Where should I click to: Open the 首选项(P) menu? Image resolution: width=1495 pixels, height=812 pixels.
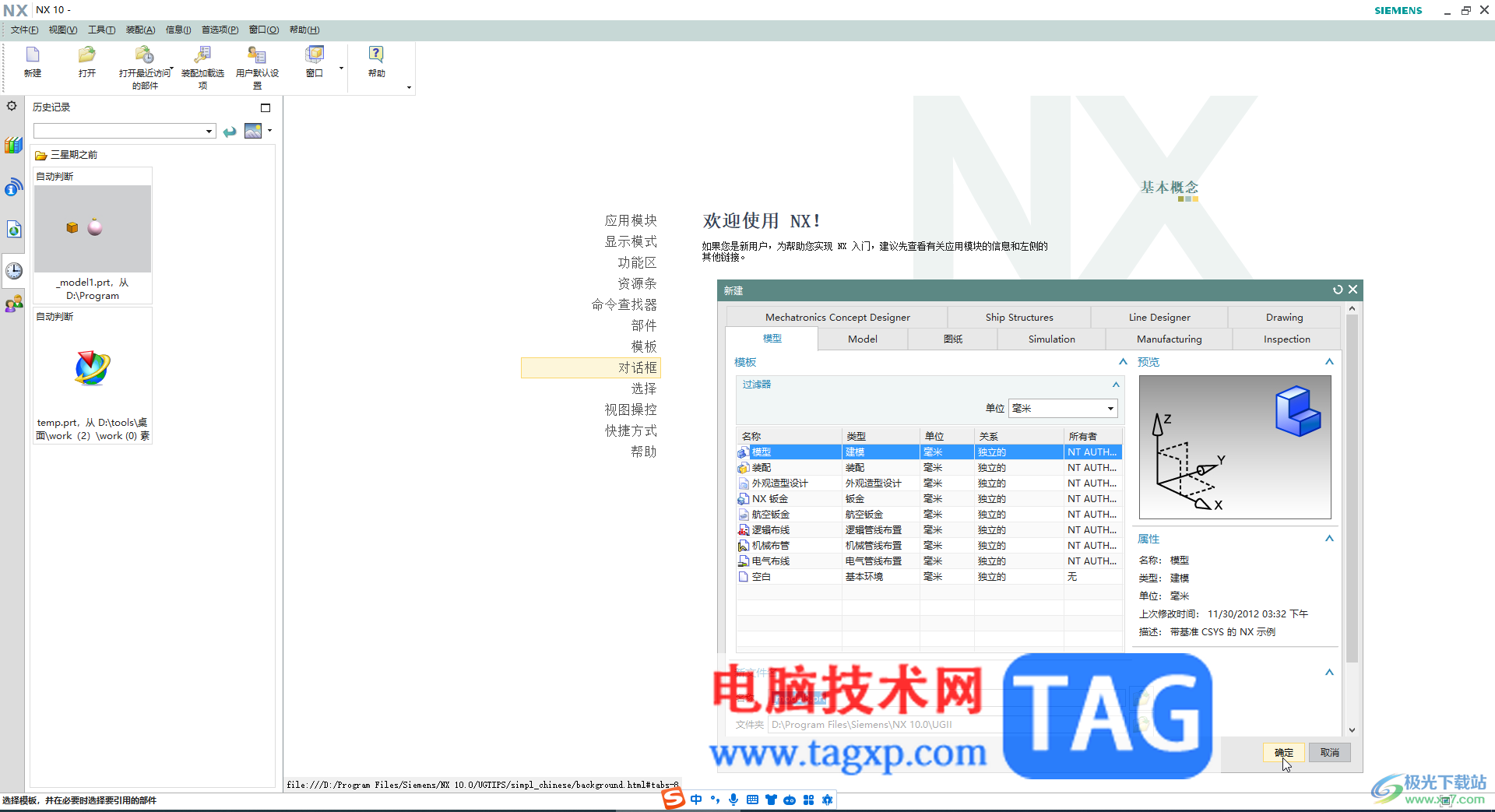pyautogui.click(x=220, y=30)
